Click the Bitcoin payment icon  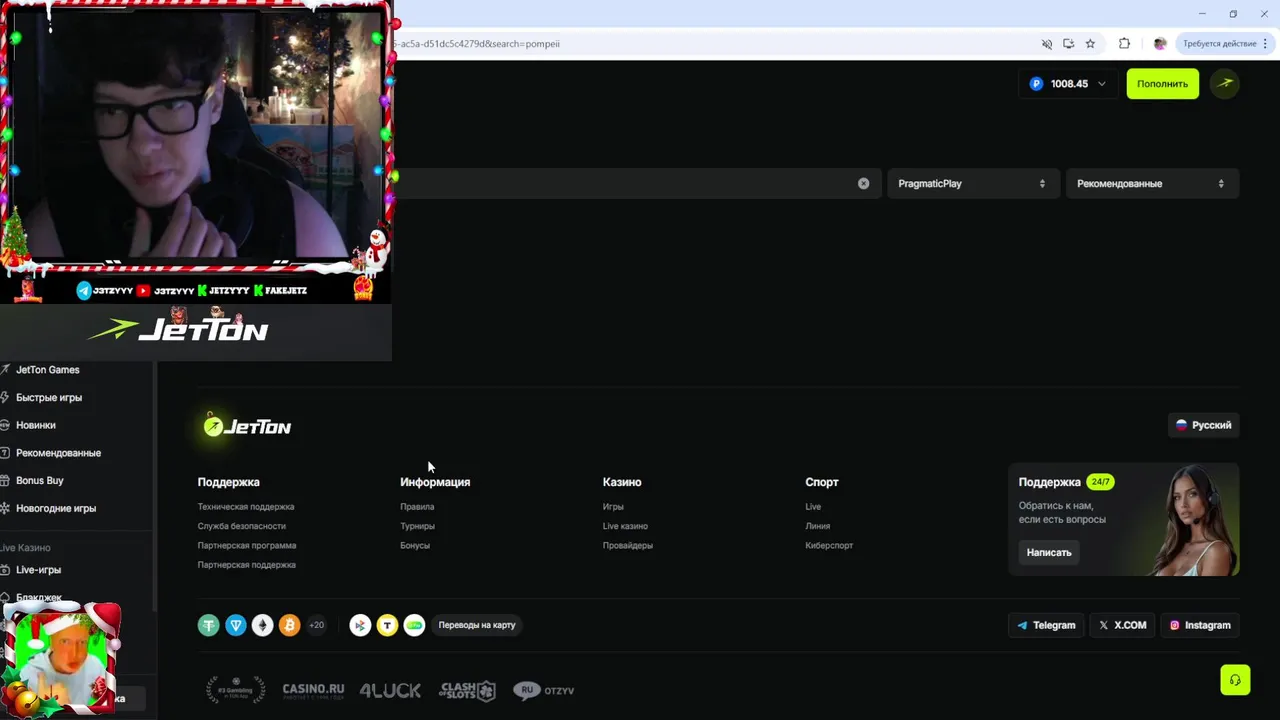(x=289, y=625)
